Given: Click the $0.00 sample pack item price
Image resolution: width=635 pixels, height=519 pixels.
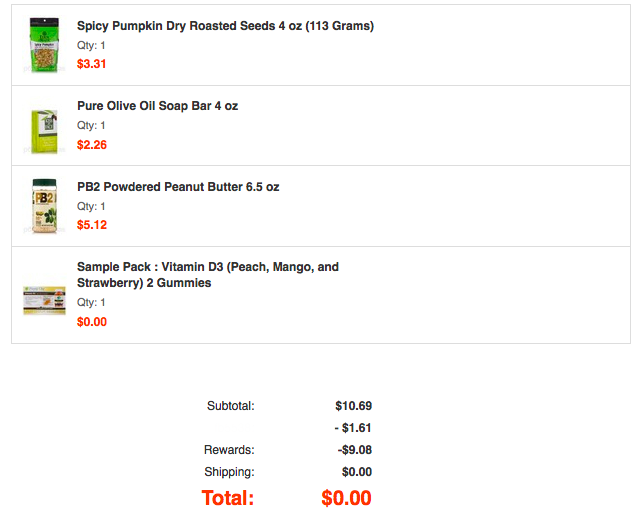Looking at the screenshot, I should click(91, 322).
